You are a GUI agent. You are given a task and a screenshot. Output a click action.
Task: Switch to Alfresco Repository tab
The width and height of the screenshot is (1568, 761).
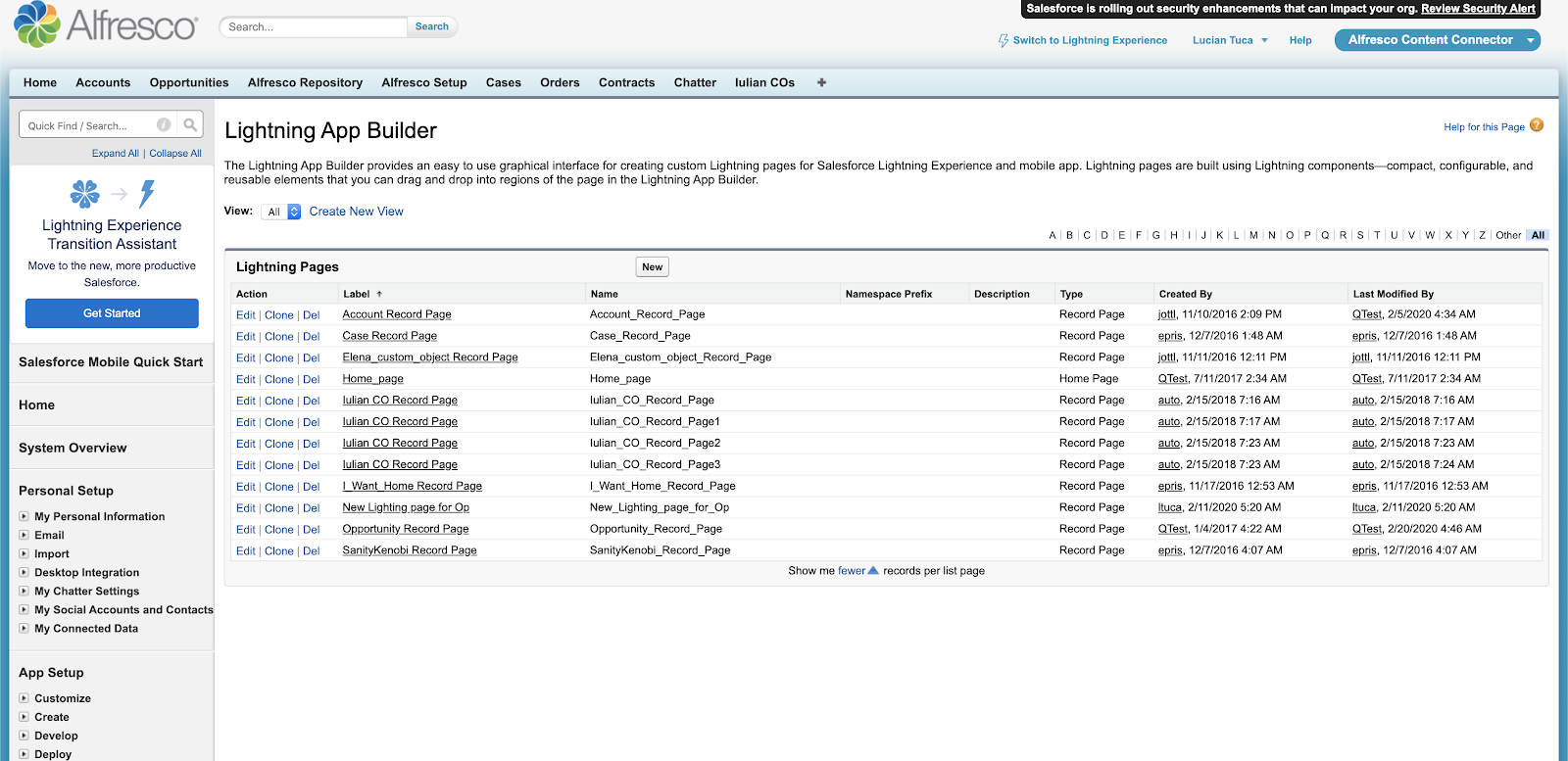(305, 82)
